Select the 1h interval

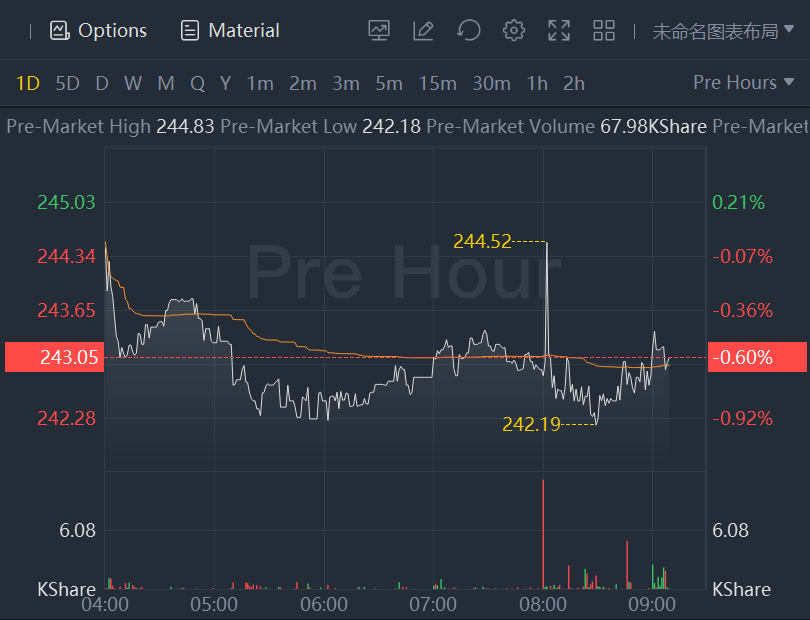(x=538, y=84)
